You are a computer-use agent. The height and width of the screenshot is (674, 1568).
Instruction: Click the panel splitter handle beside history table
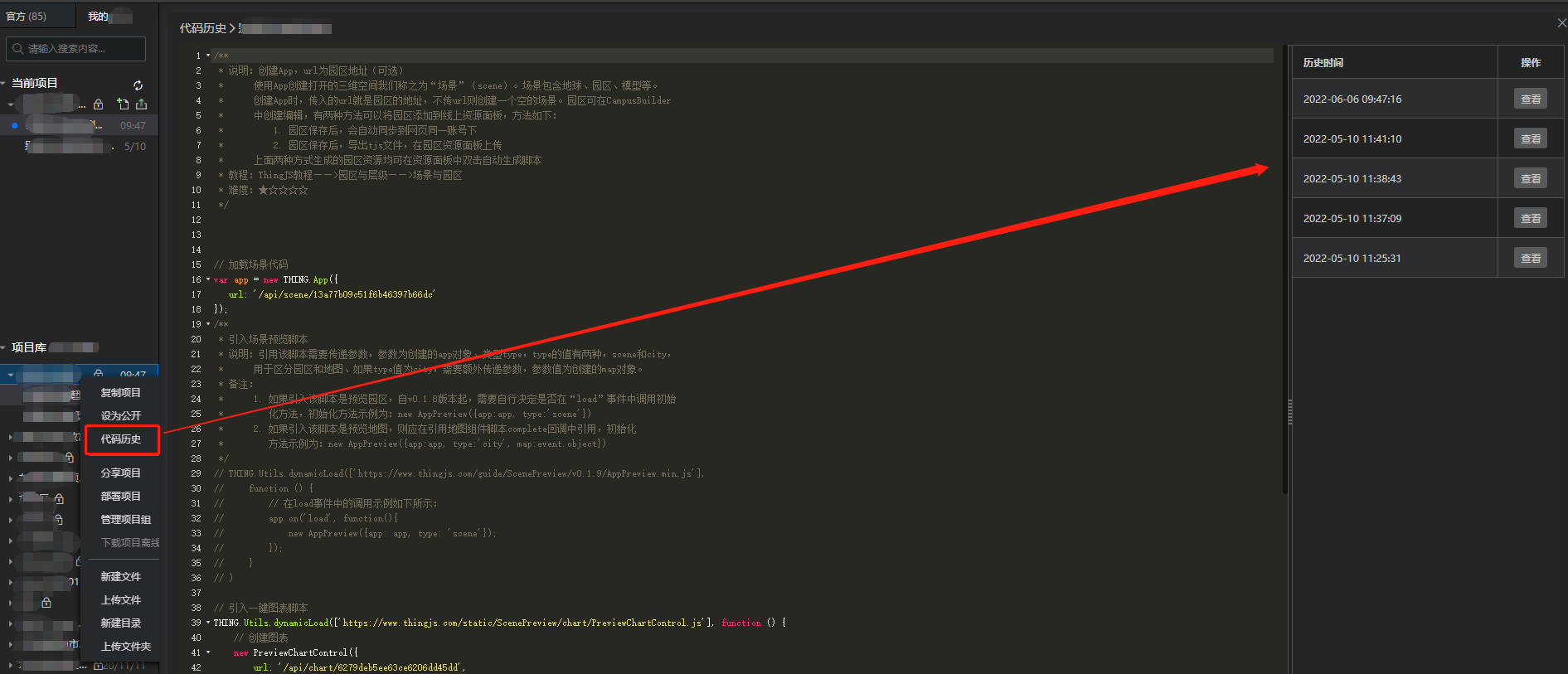[x=1289, y=412]
